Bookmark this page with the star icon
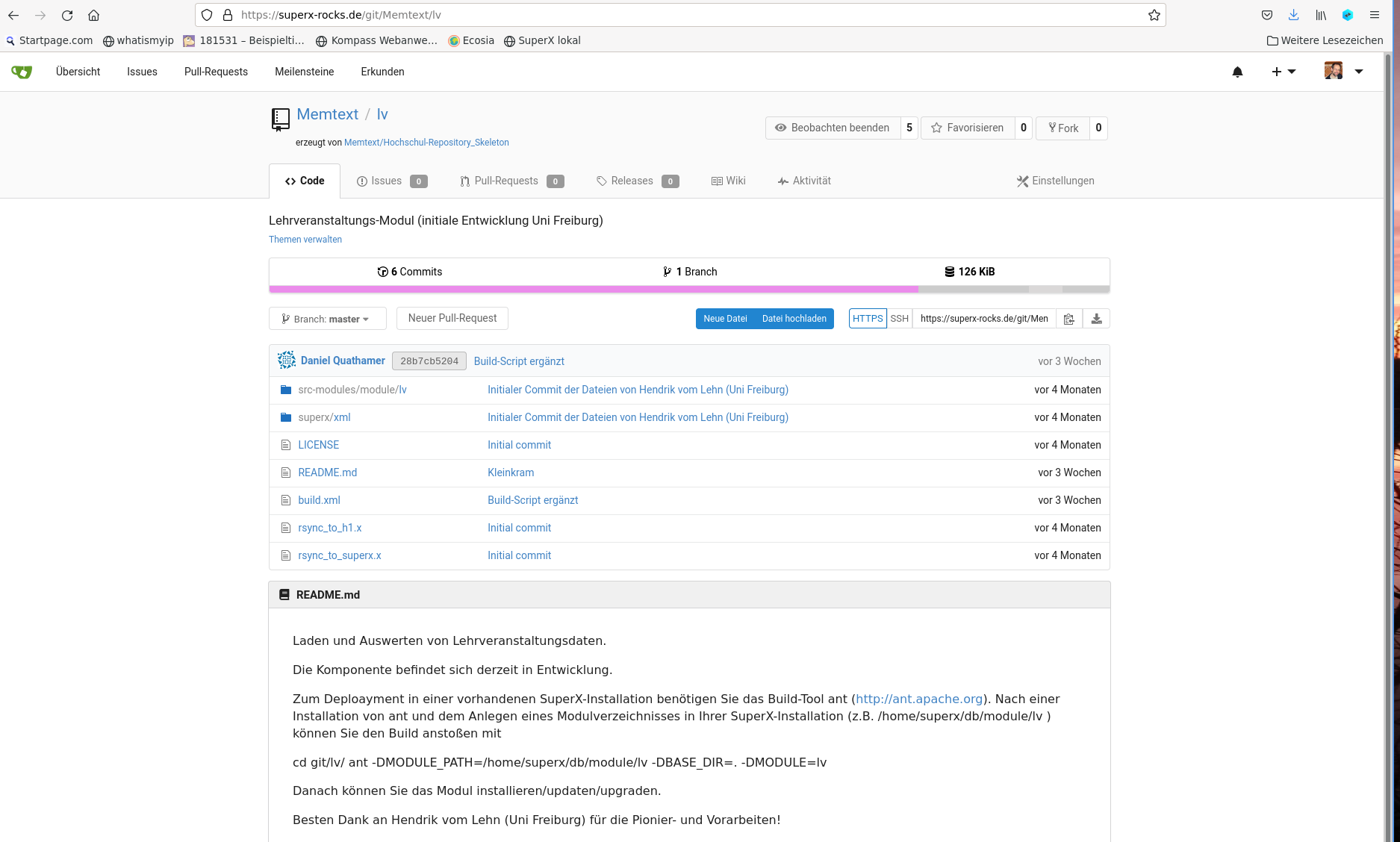The image size is (1400, 842). 1154,15
